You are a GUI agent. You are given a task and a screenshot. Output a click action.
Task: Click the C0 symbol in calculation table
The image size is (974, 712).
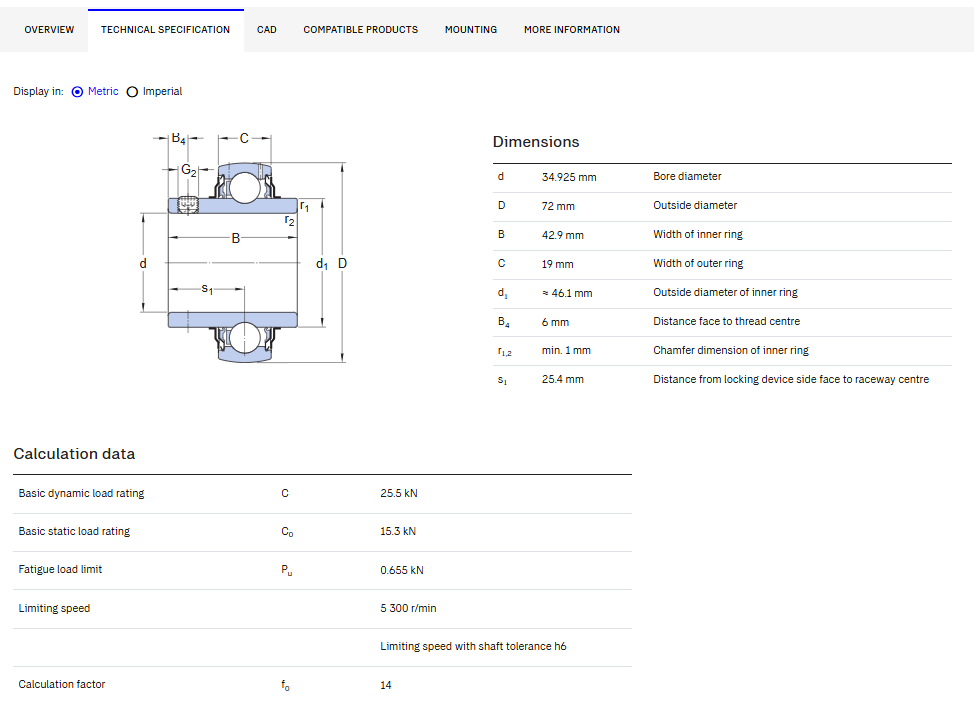287,532
